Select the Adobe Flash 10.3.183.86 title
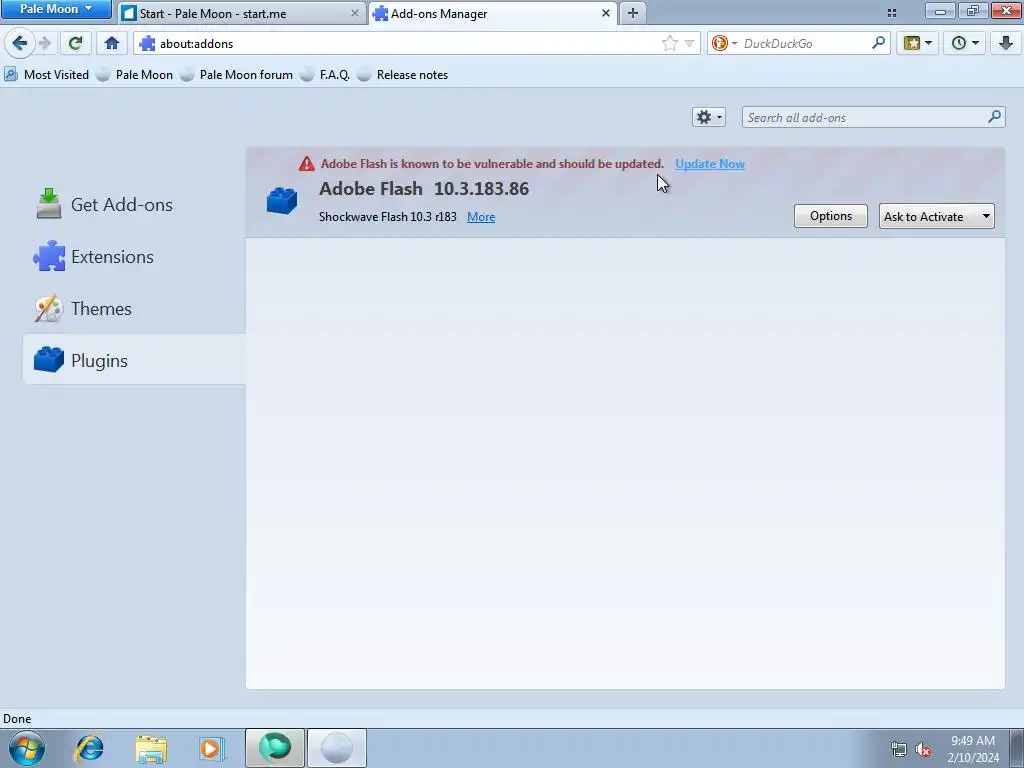 (424, 189)
